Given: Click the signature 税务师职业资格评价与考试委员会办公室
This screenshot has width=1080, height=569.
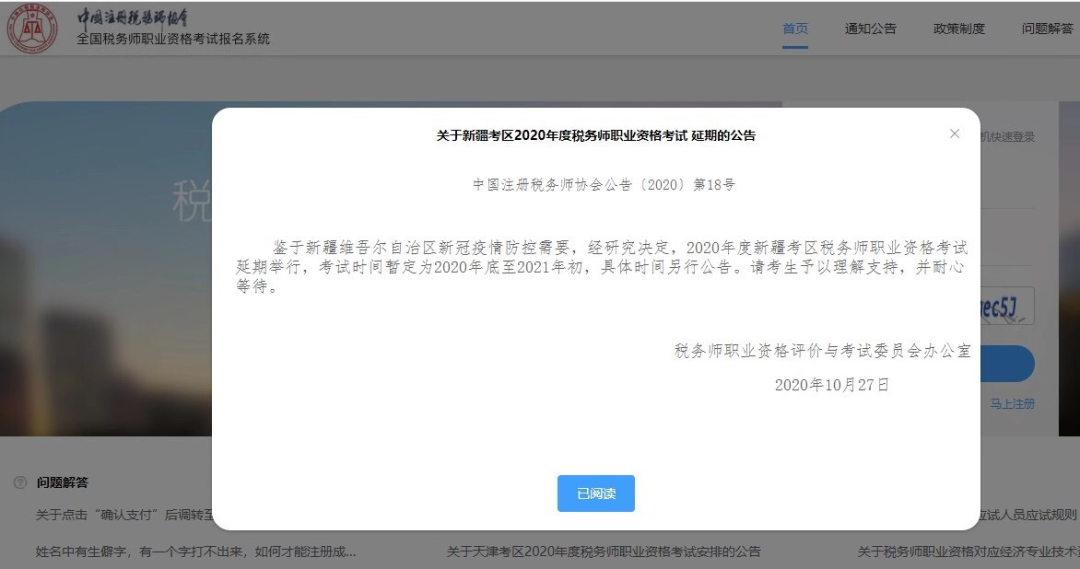Looking at the screenshot, I should pos(822,351).
